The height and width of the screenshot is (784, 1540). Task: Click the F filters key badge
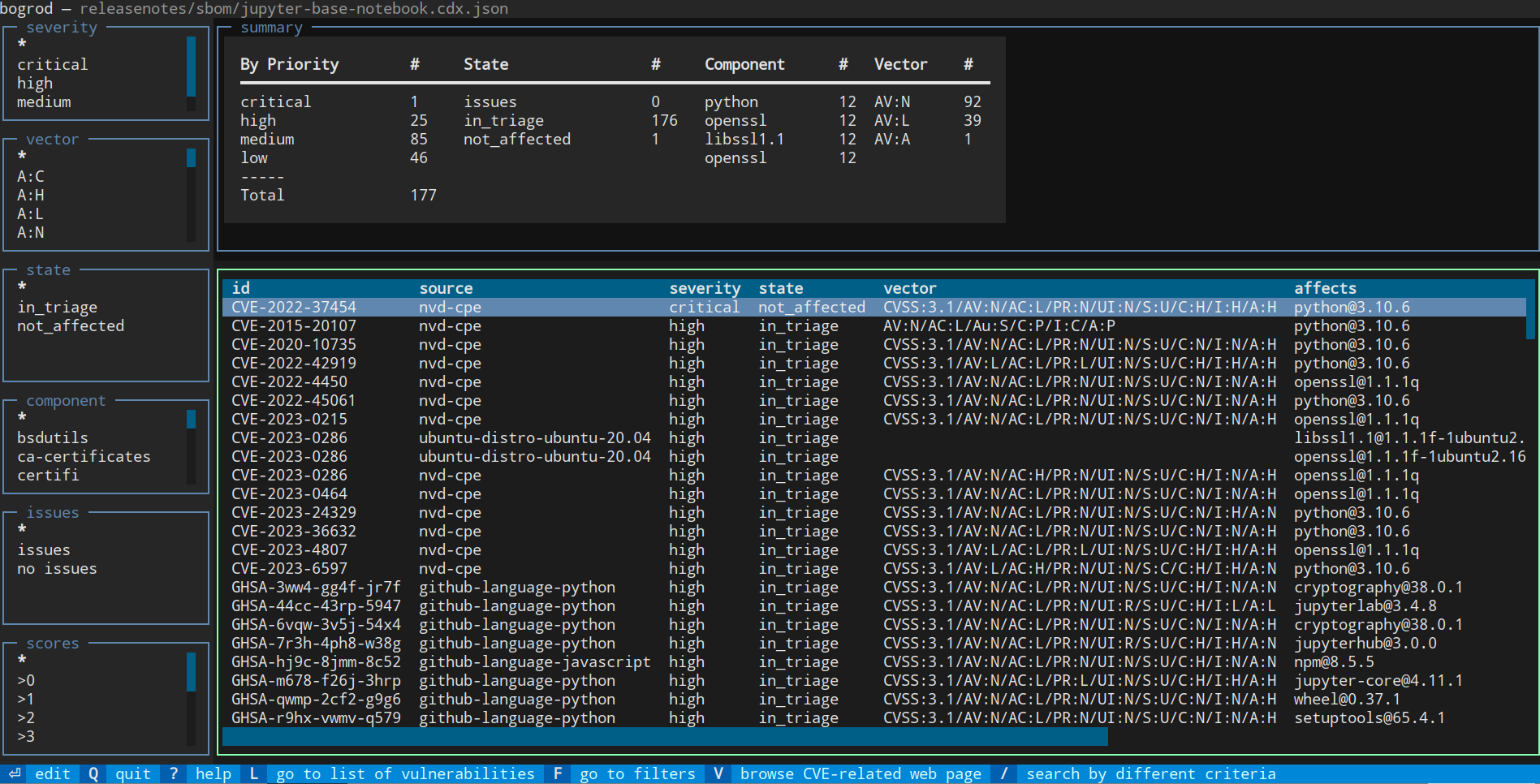coord(558,773)
